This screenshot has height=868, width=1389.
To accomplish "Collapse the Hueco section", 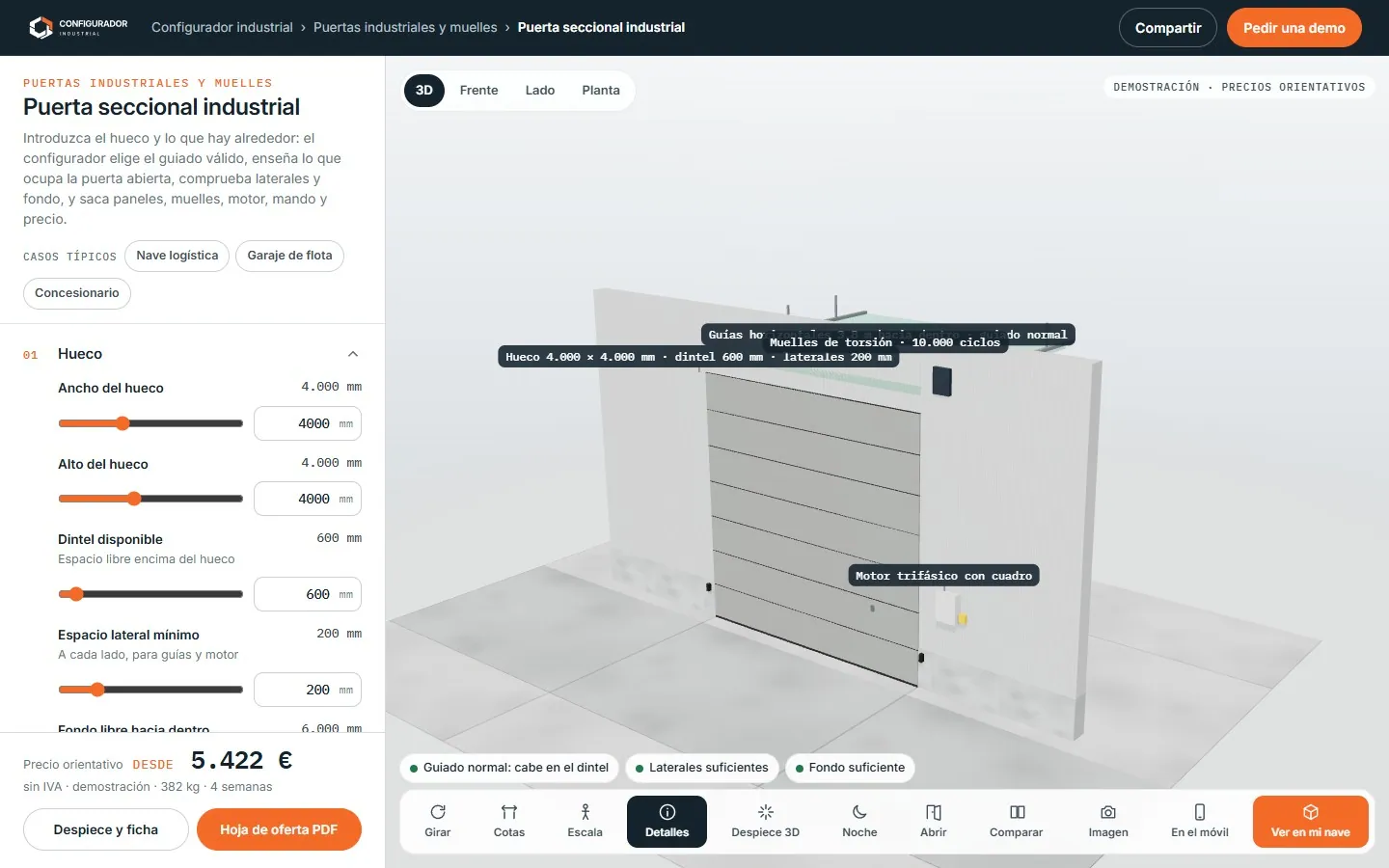I will click(x=353, y=354).
